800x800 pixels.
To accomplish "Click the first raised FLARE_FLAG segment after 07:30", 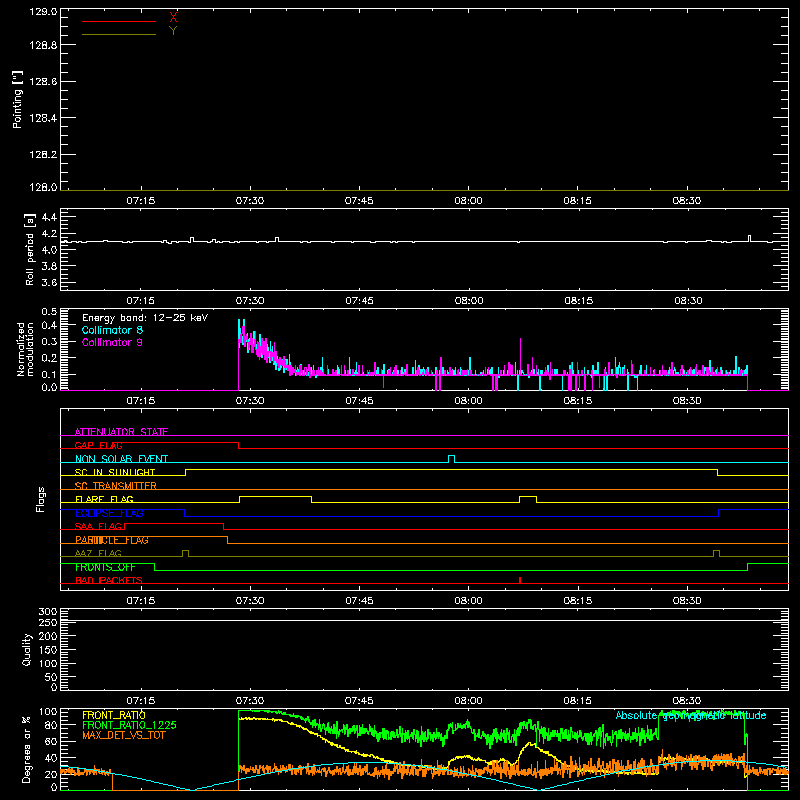I will click(x=276, y=496).
